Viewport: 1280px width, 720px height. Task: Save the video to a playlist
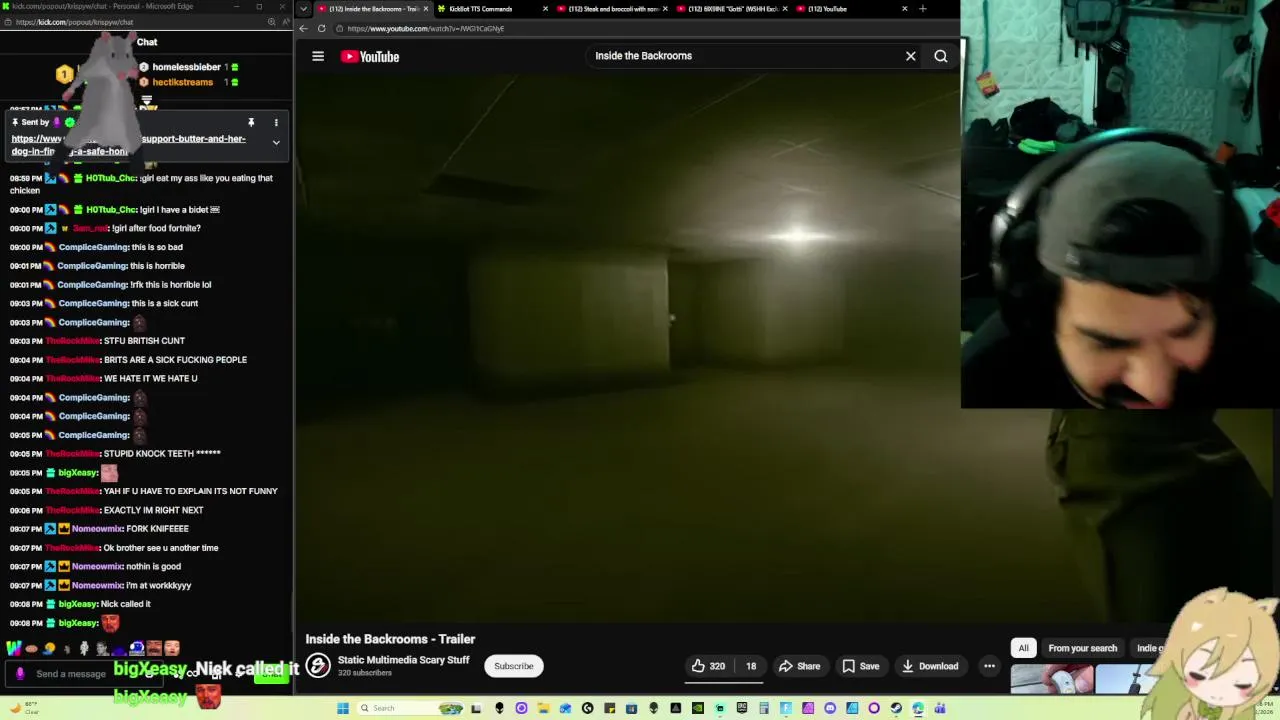point(860,666)
